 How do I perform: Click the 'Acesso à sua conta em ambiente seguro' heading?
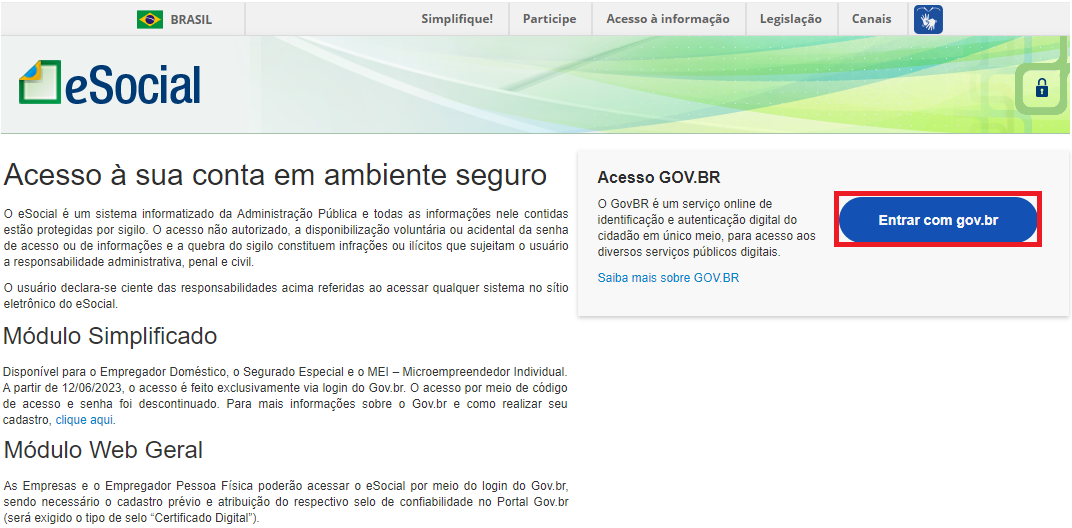tap(275, 176)
